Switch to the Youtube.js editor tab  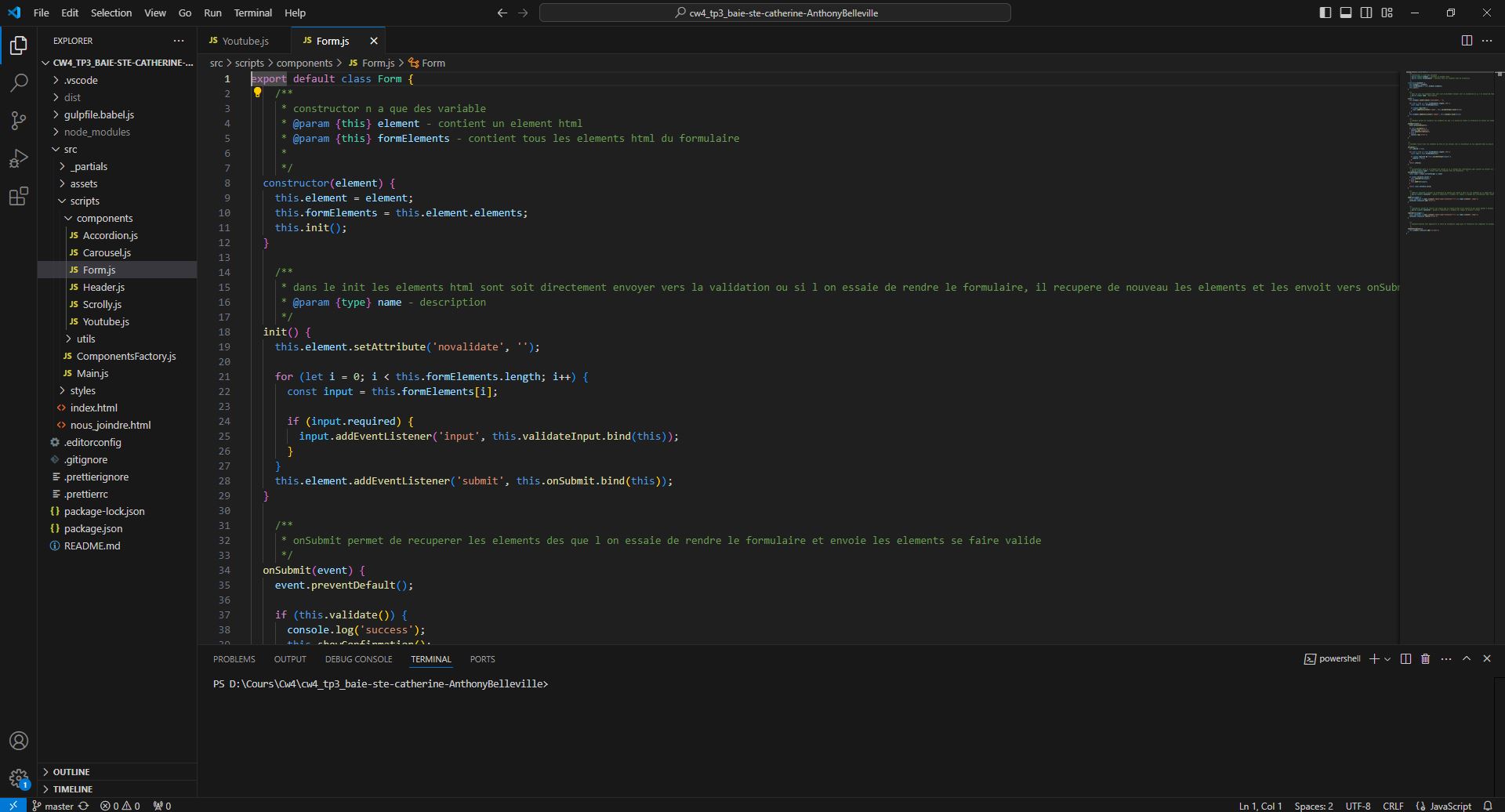tap(244, 41)
